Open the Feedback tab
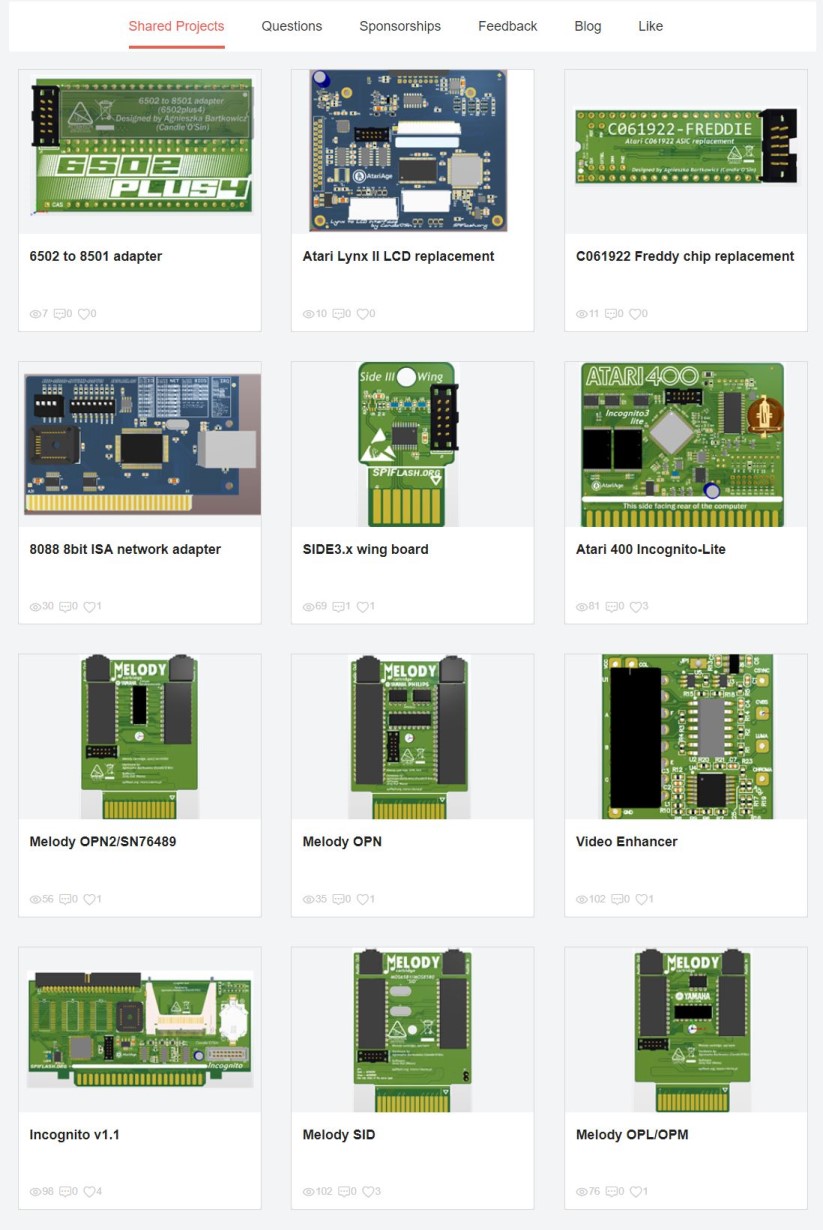This screenshot has height=1230, width=823. pyautogui.click(x=507, y=26)
